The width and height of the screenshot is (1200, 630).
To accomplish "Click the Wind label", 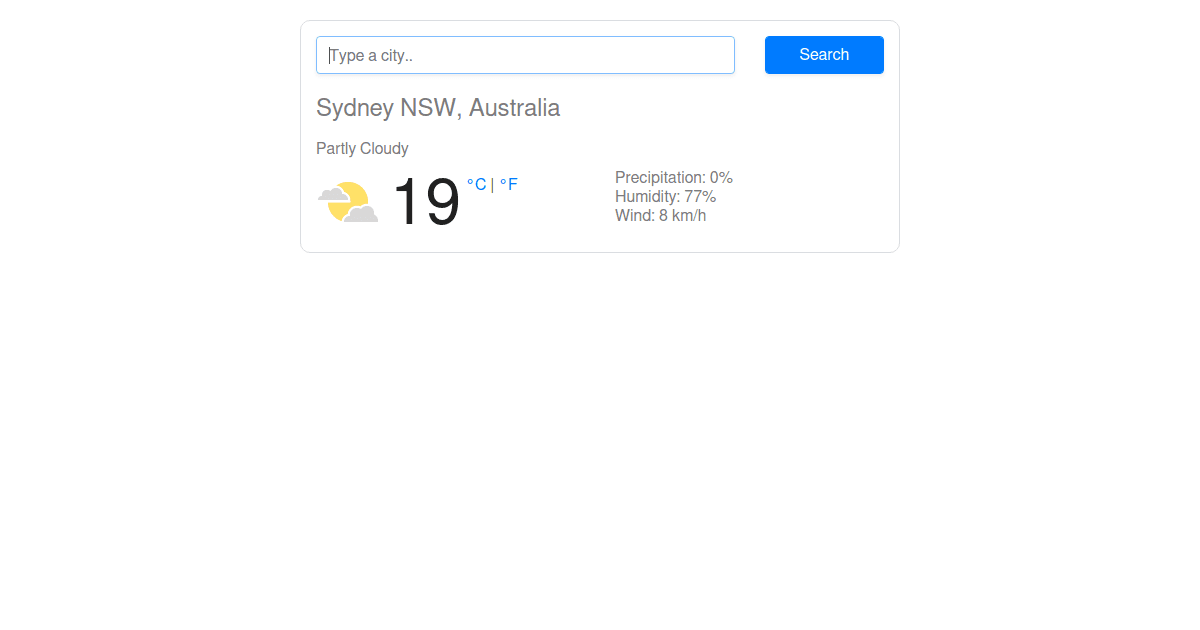I will [x=634, y=216].
